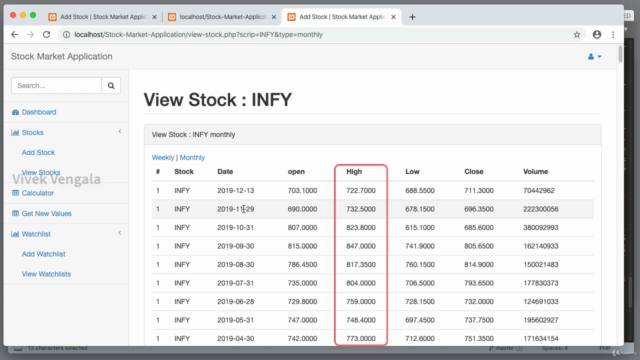The image size is (640, 360).
Task: Switch the table to Monthly data
Action: 192,158
